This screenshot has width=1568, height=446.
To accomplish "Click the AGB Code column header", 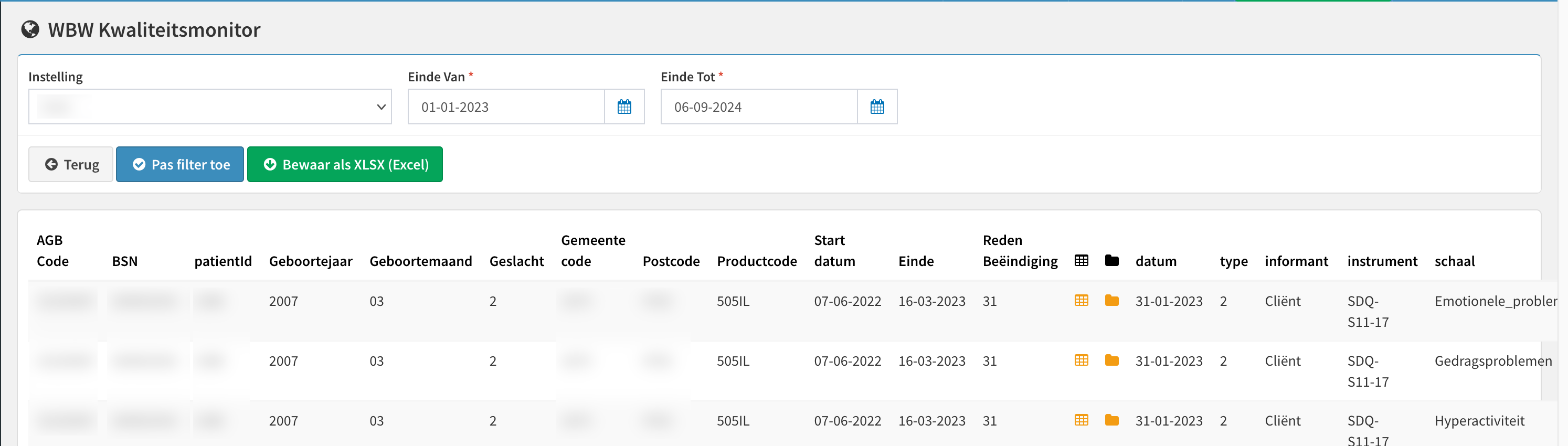I will [x=52, y=251].
